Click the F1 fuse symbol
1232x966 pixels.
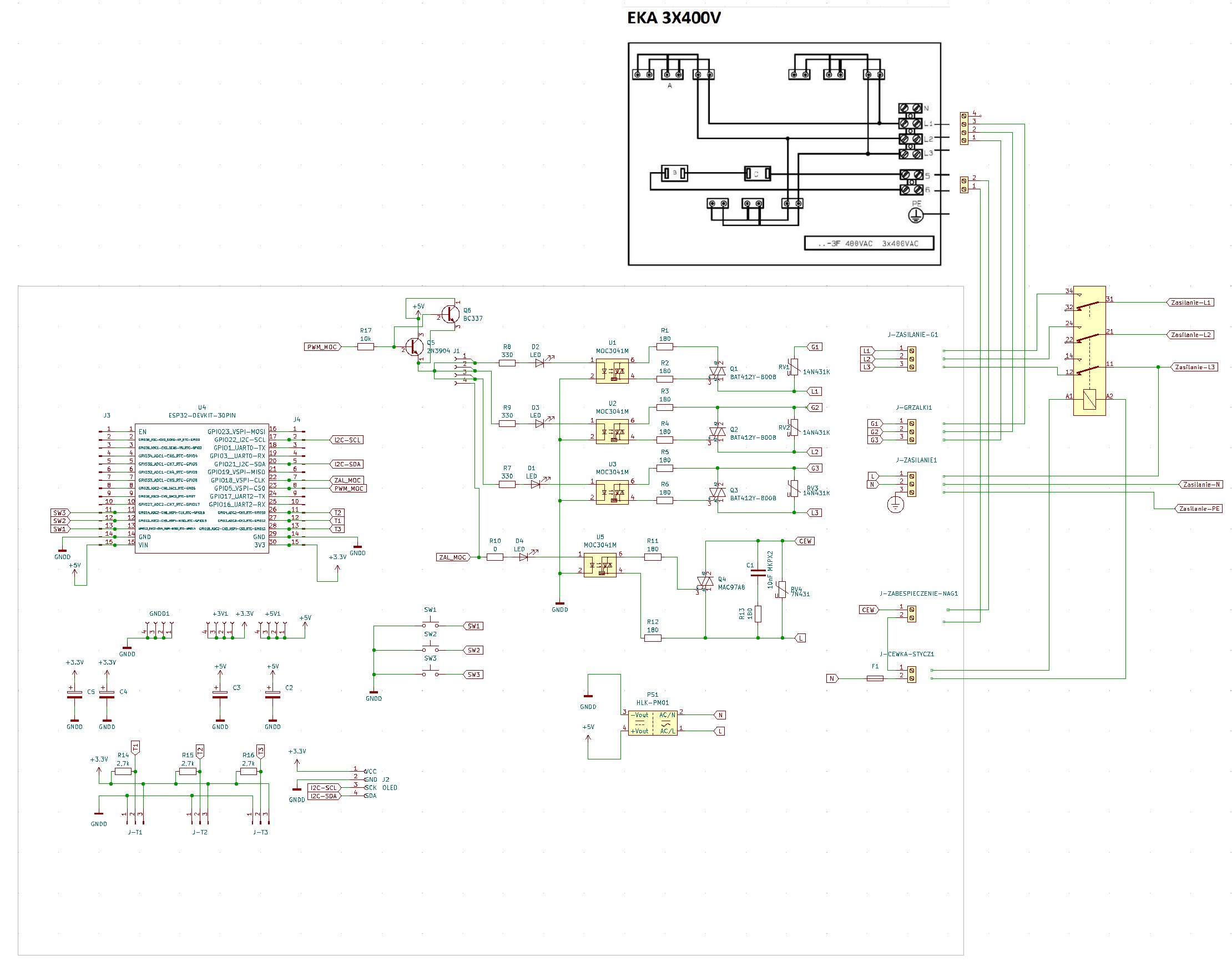(x=875, y=678)
